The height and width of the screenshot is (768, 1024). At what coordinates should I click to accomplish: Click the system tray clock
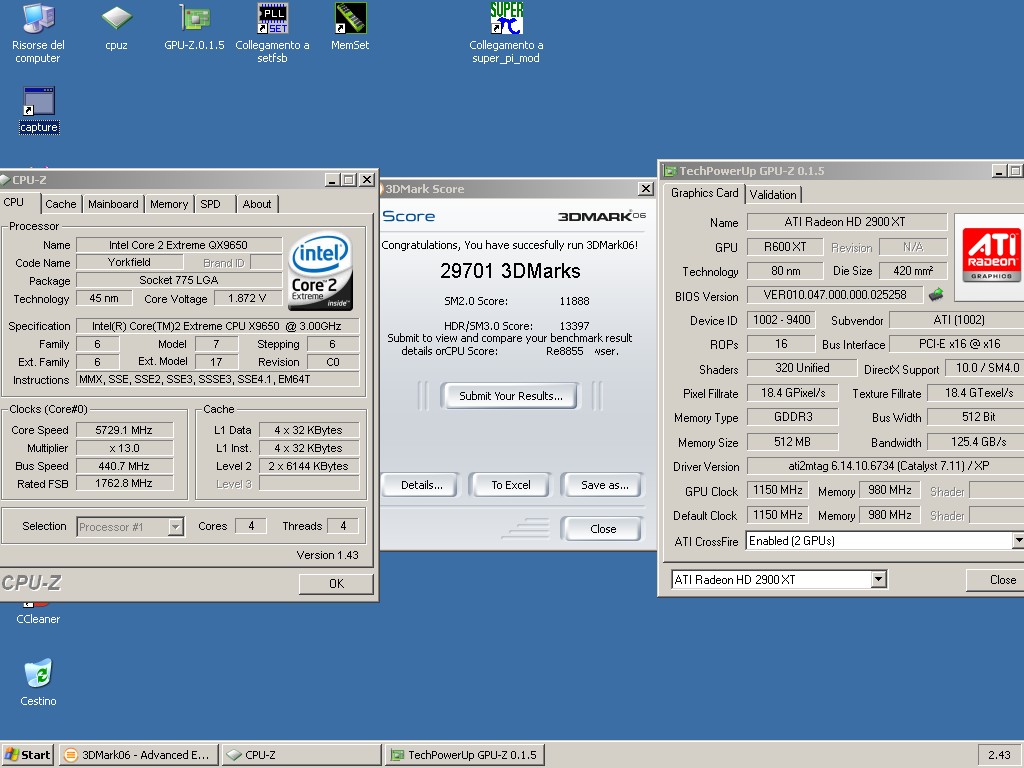click(999, 755)
